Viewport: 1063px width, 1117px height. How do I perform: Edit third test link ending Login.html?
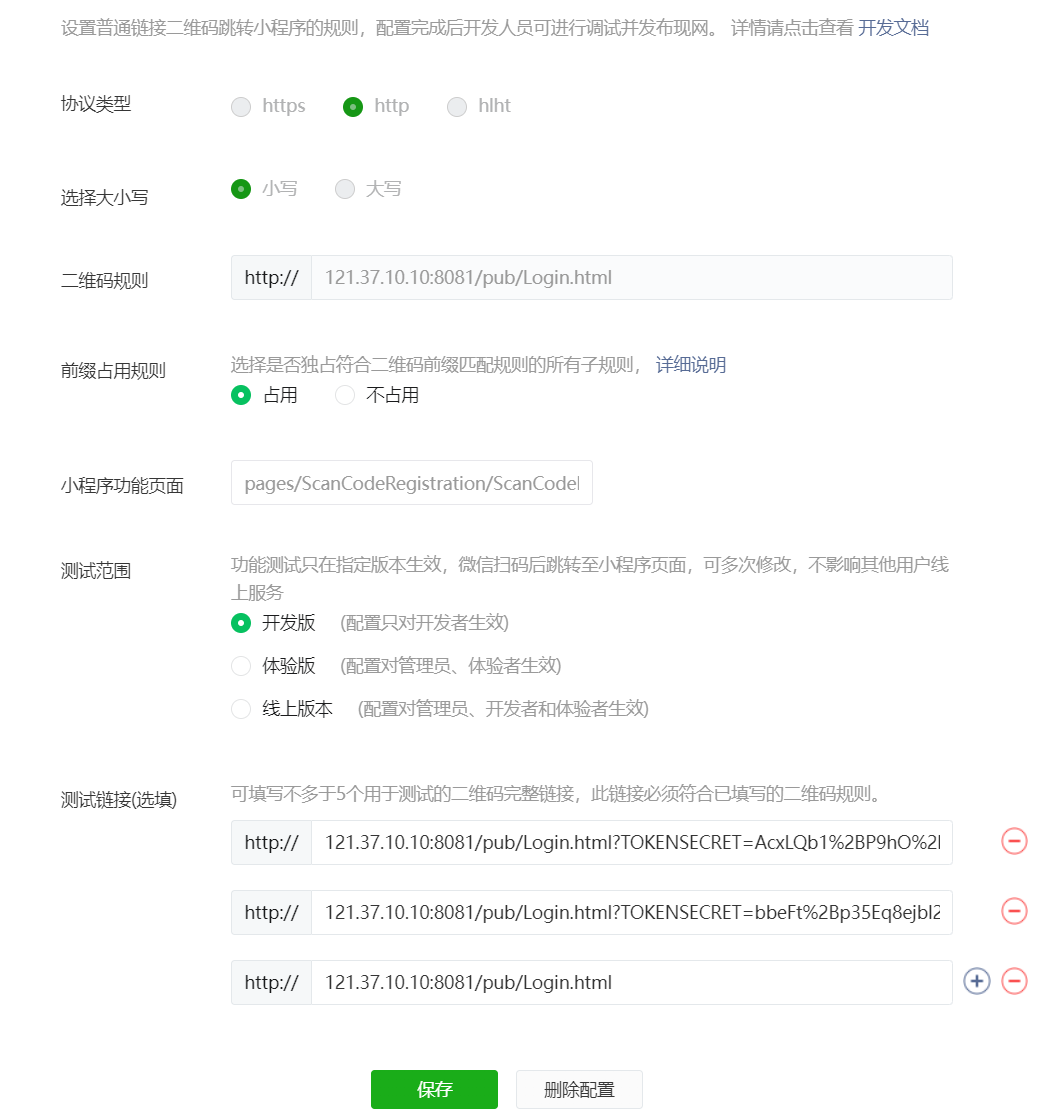(631, 983)
